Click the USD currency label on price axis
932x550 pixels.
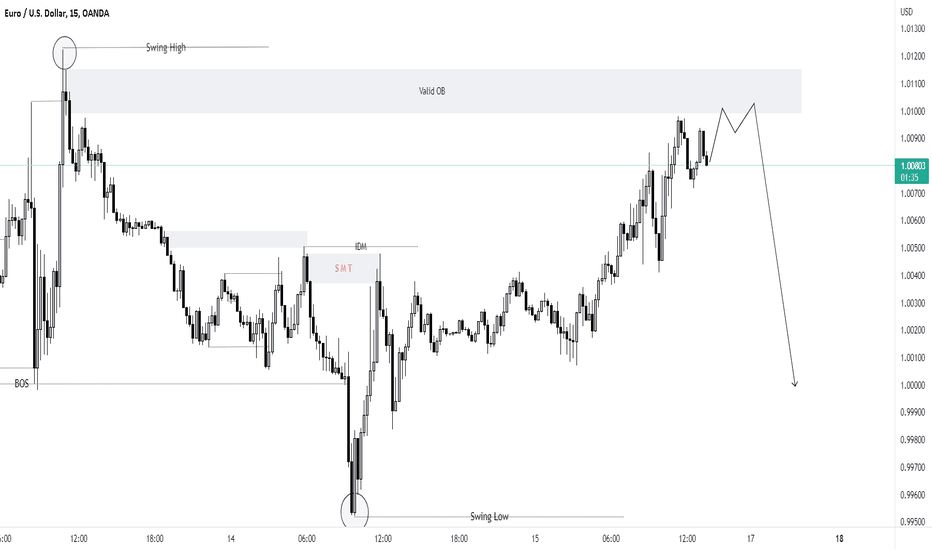point(906,12)
